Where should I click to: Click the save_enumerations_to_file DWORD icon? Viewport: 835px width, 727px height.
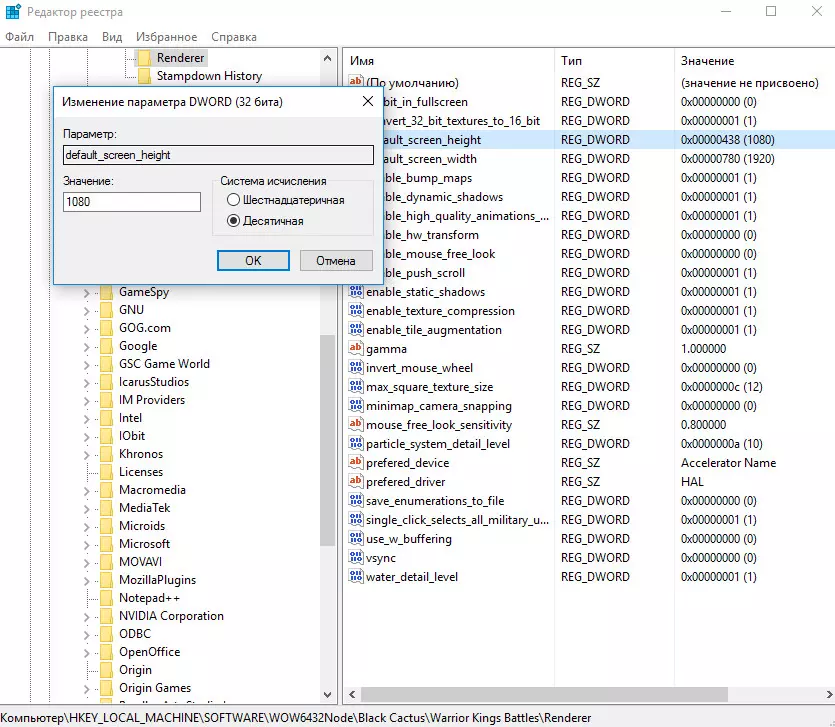point(356,501)
